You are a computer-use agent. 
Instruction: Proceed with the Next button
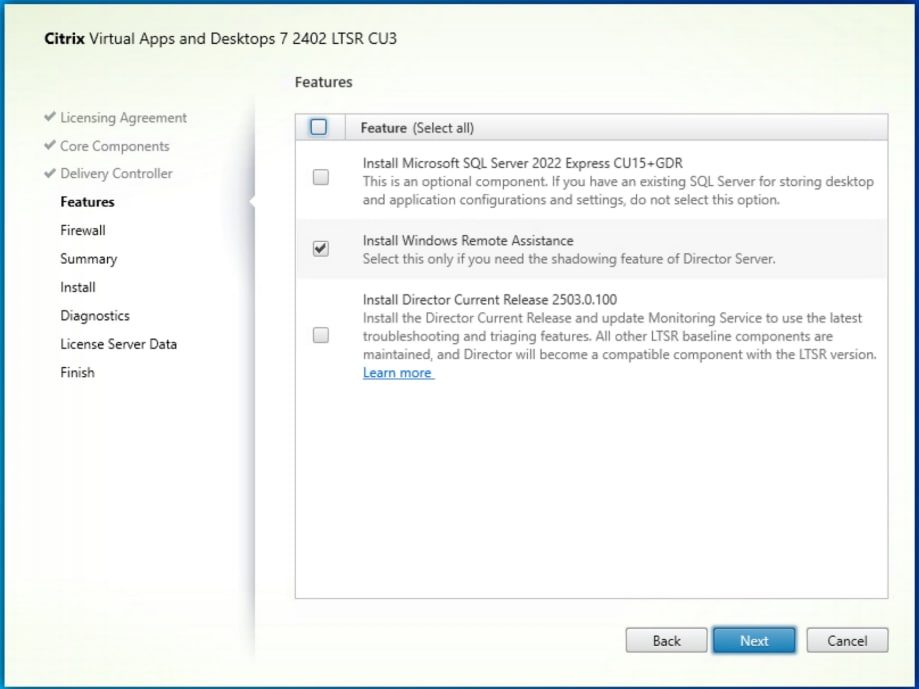coord(754,640)
